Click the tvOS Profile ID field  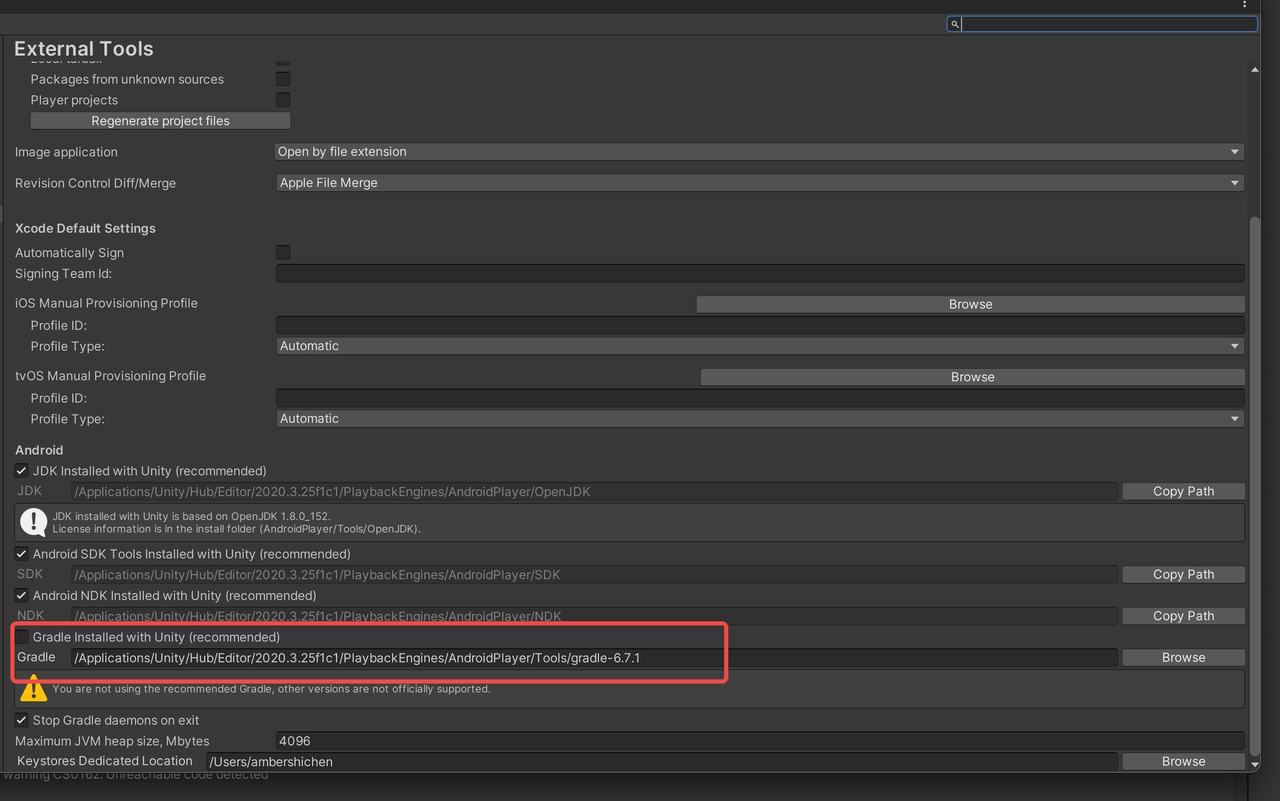coord(760,398)
